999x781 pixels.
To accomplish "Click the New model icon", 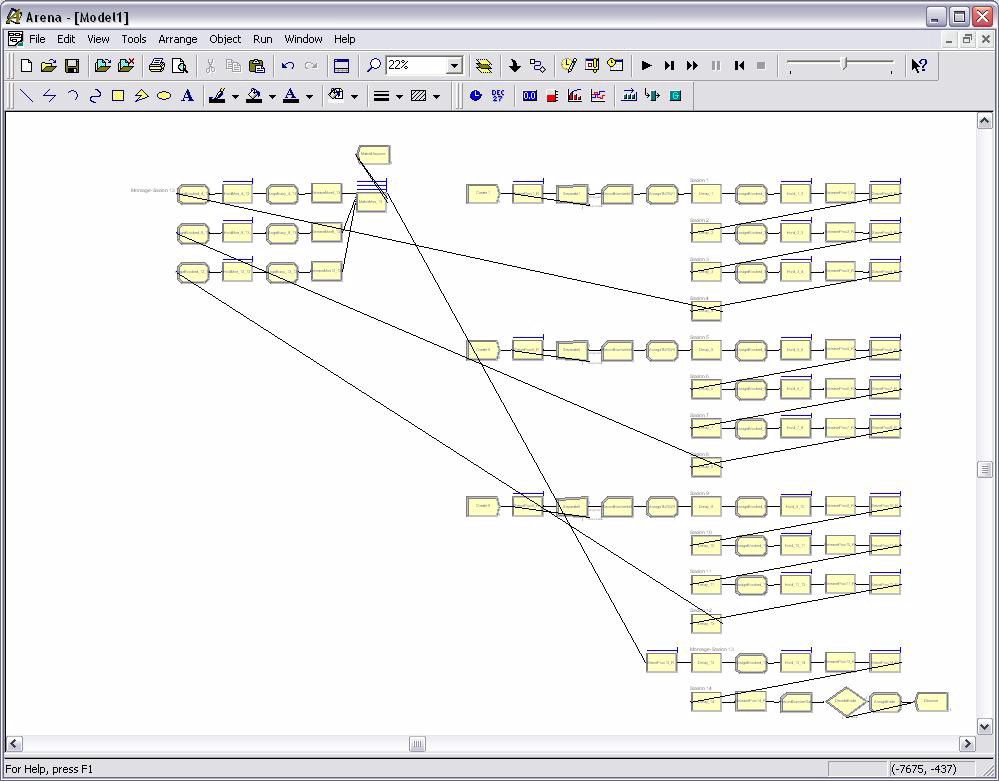I will coord(26,66).
